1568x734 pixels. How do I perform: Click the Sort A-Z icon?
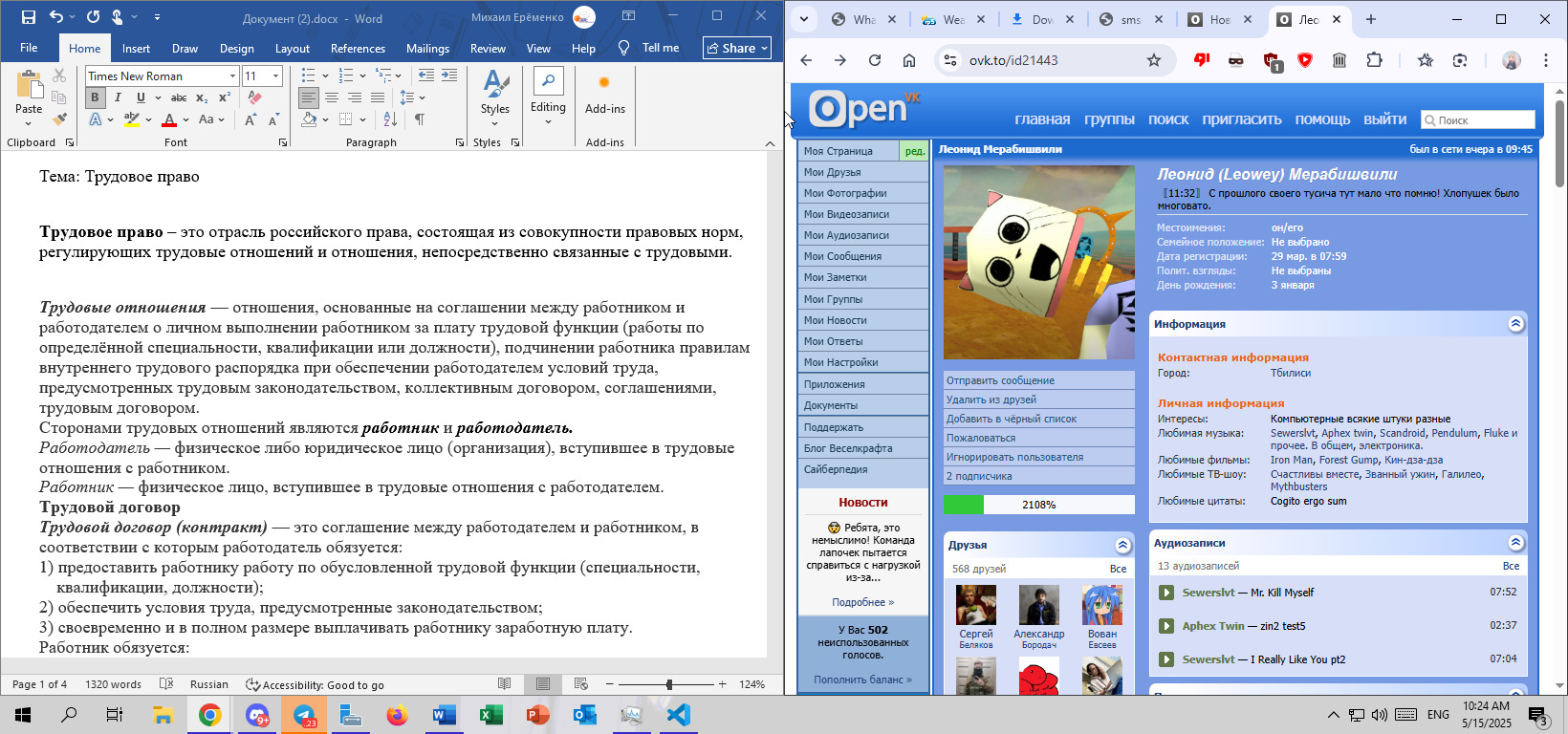(x=390, y=119)
